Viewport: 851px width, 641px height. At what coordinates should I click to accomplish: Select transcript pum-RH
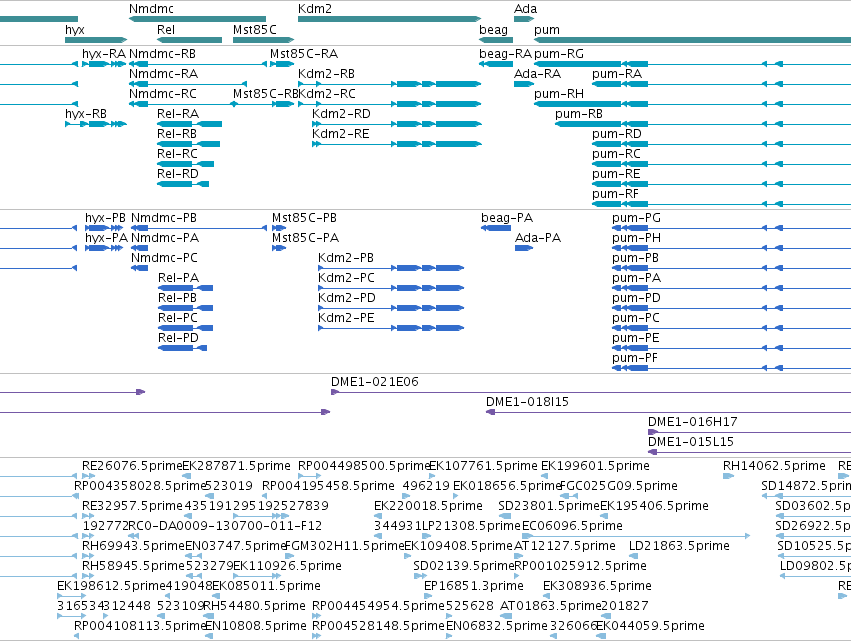click(x=559, y=94)
